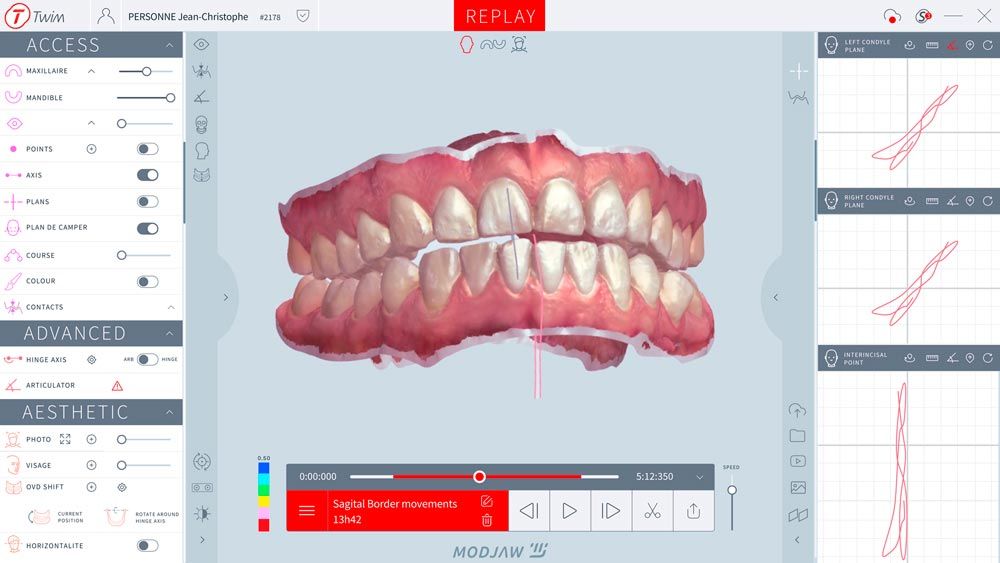Reset the Interincisal Point graph with refresh icon

(988, 357)
